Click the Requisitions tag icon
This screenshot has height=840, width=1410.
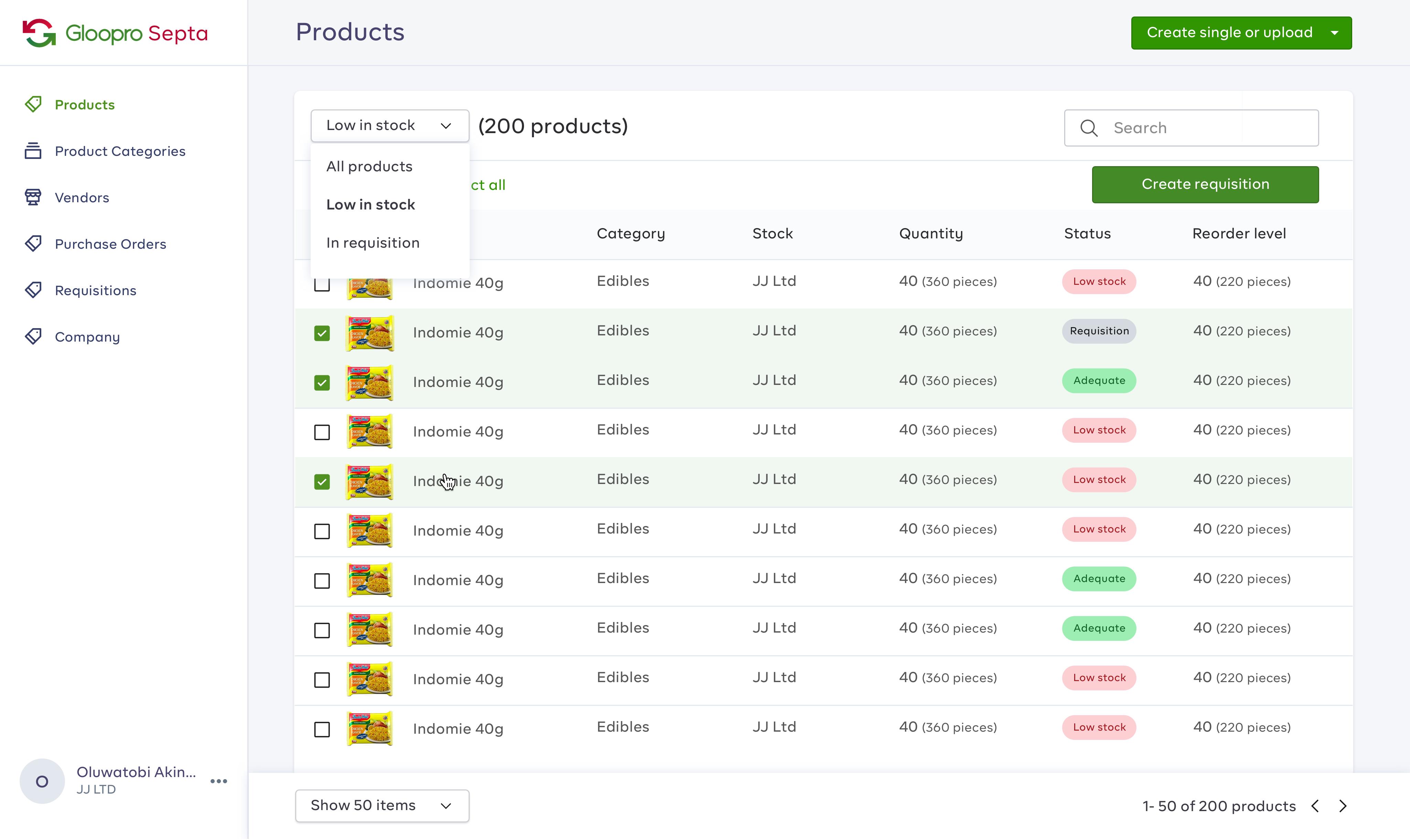pos(33,290)
